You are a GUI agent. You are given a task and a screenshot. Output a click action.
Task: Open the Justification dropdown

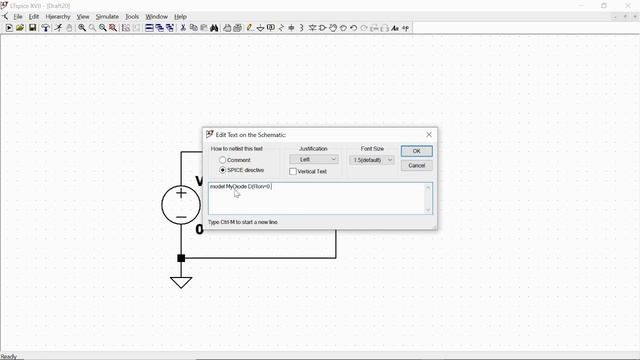point(314,159)
